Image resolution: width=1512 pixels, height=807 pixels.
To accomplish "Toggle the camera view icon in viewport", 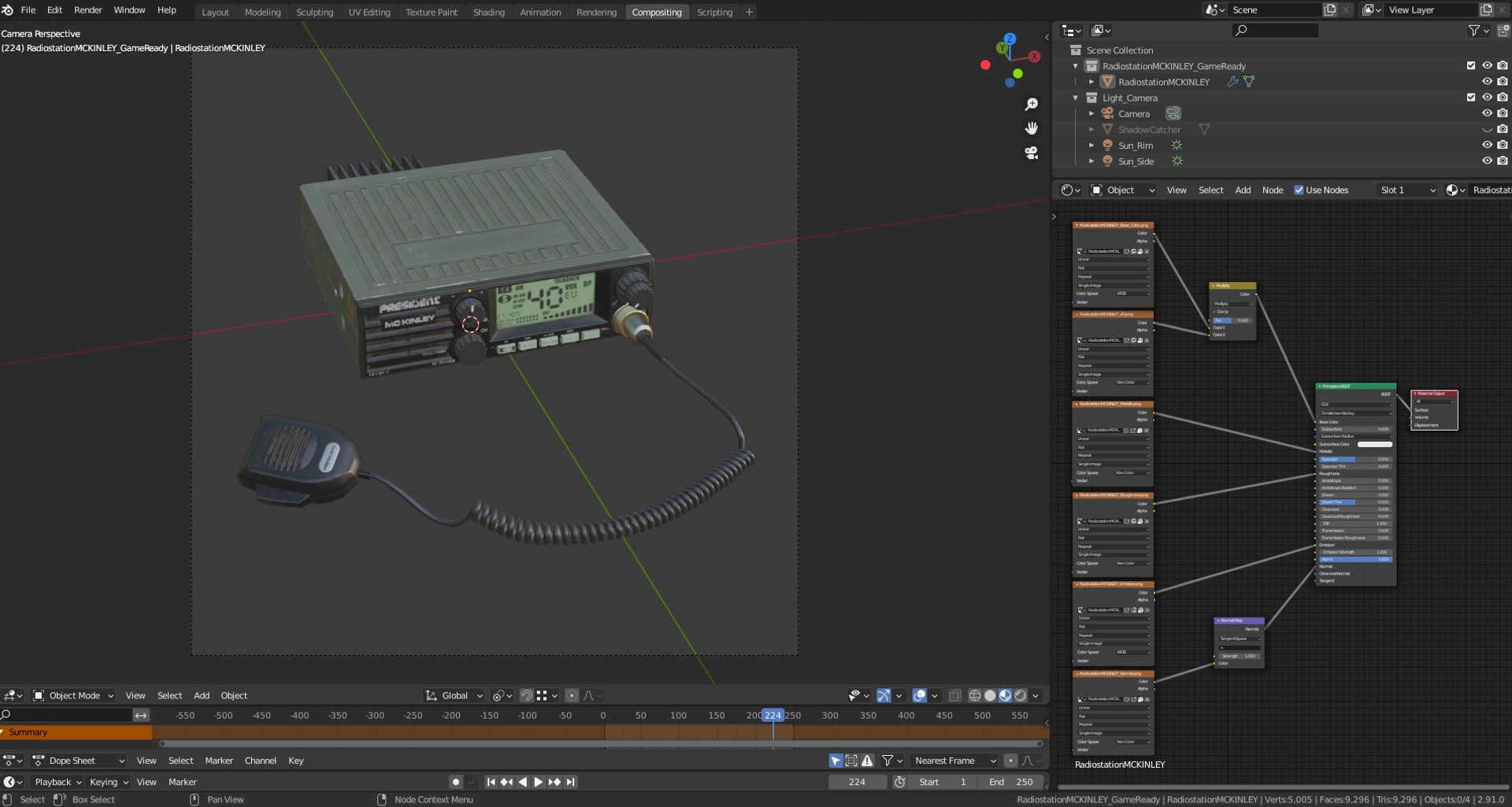I will 1031,153.
